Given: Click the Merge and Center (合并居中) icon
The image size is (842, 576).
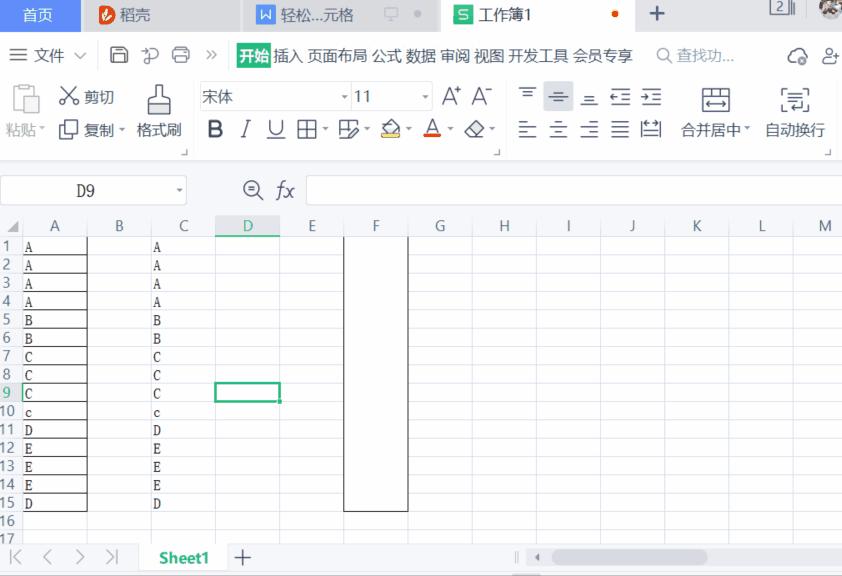Looking at the screenshot, I should click(715, 100).
